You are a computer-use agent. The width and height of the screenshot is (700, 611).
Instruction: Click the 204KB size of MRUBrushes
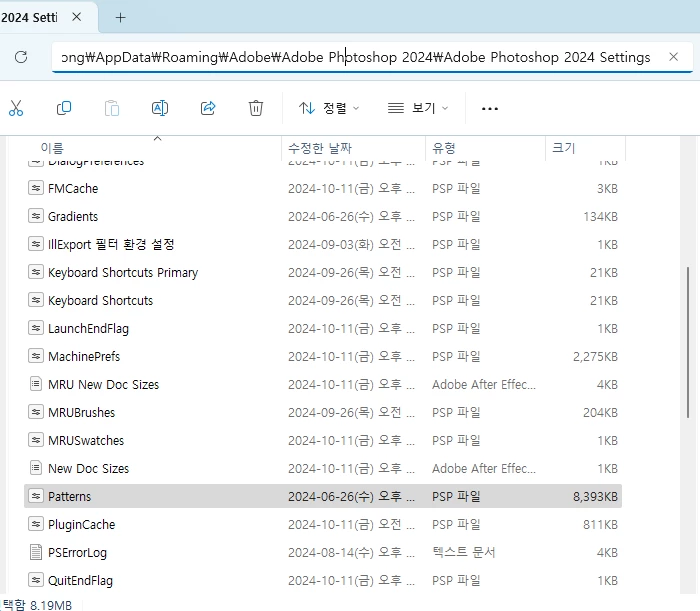[x=600, y=412]
